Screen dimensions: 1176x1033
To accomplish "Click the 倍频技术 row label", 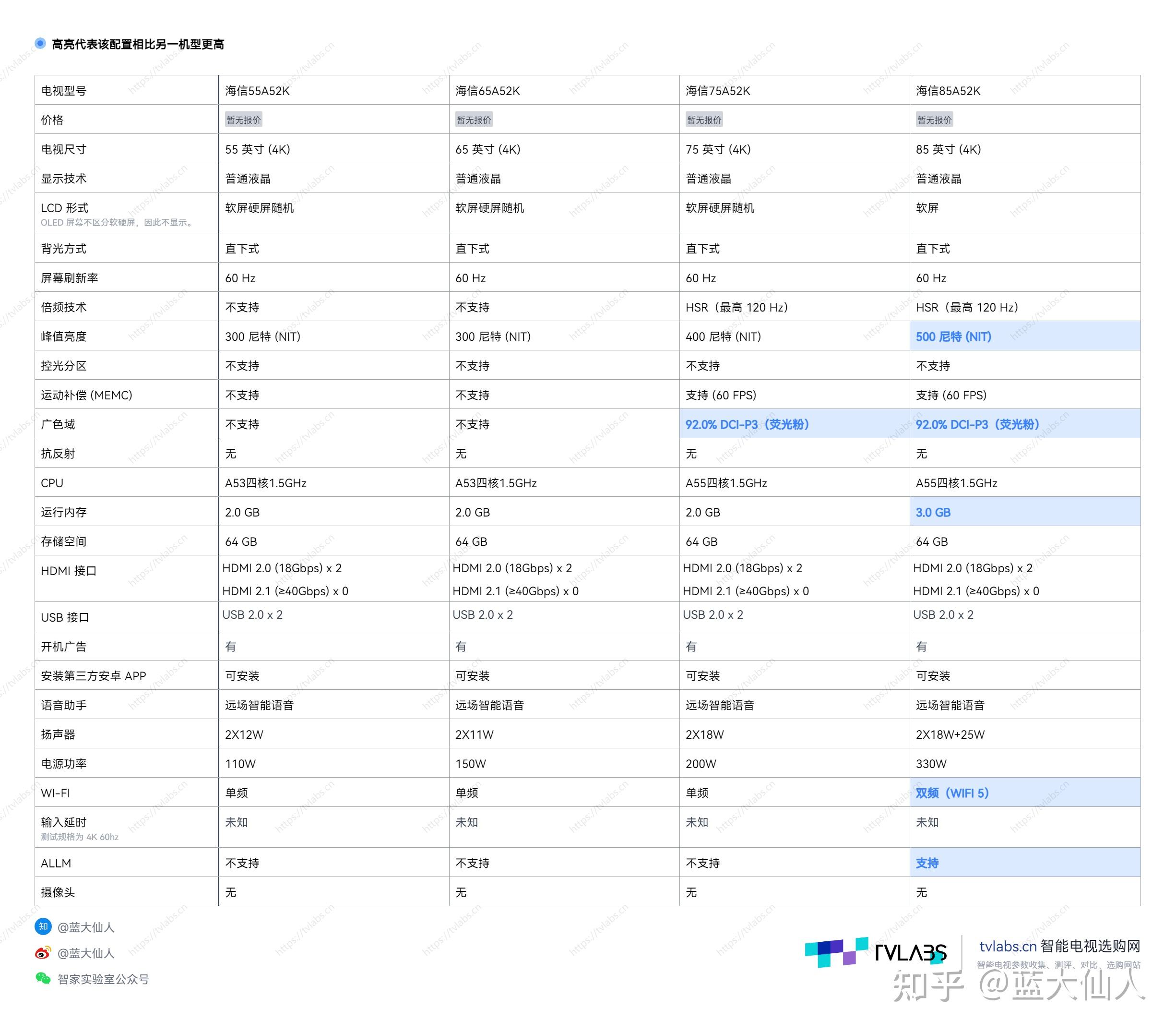I will pyautogui.click(x=64, y=307).
